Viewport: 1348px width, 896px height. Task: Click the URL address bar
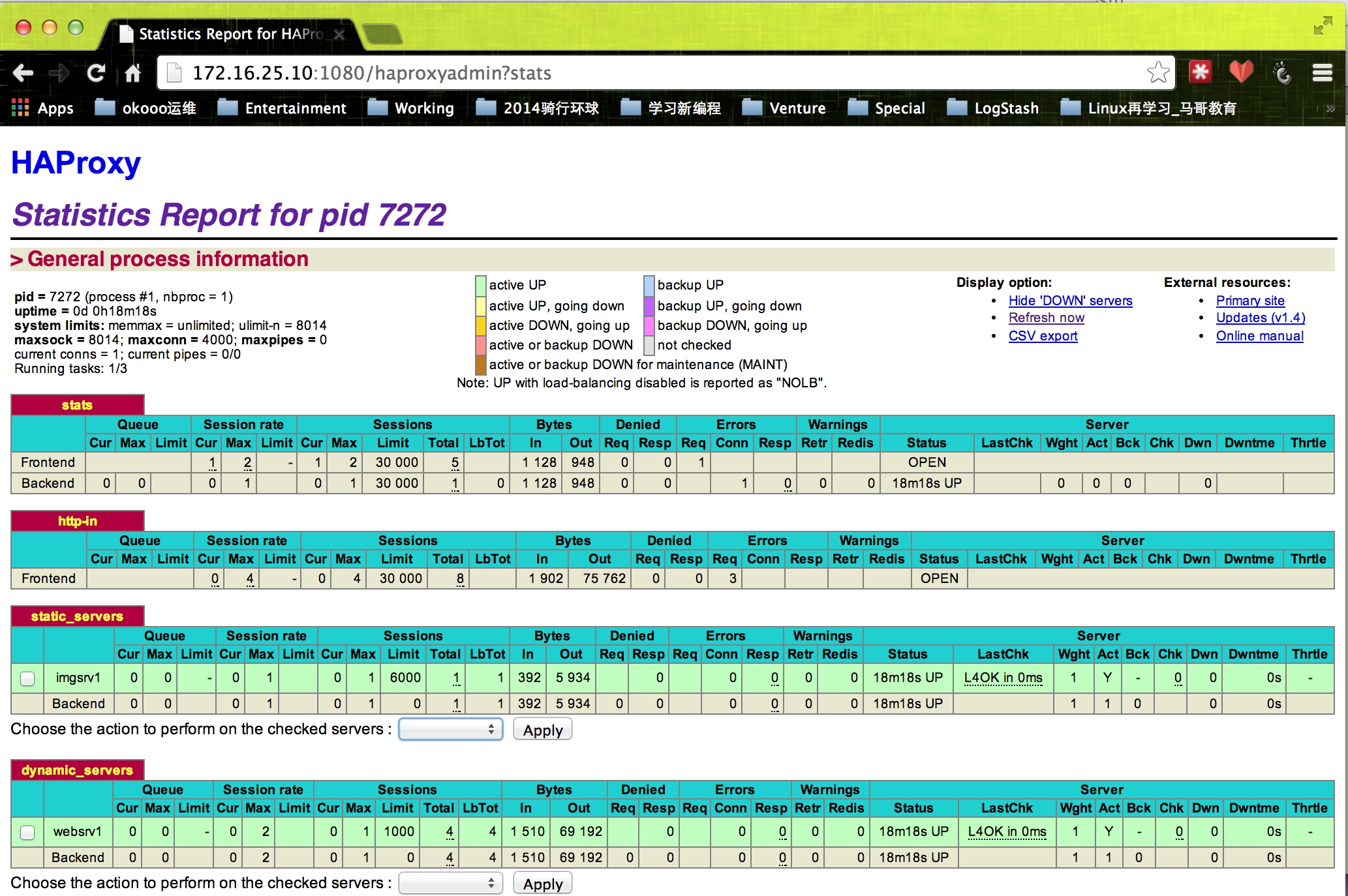pos(652,73)
